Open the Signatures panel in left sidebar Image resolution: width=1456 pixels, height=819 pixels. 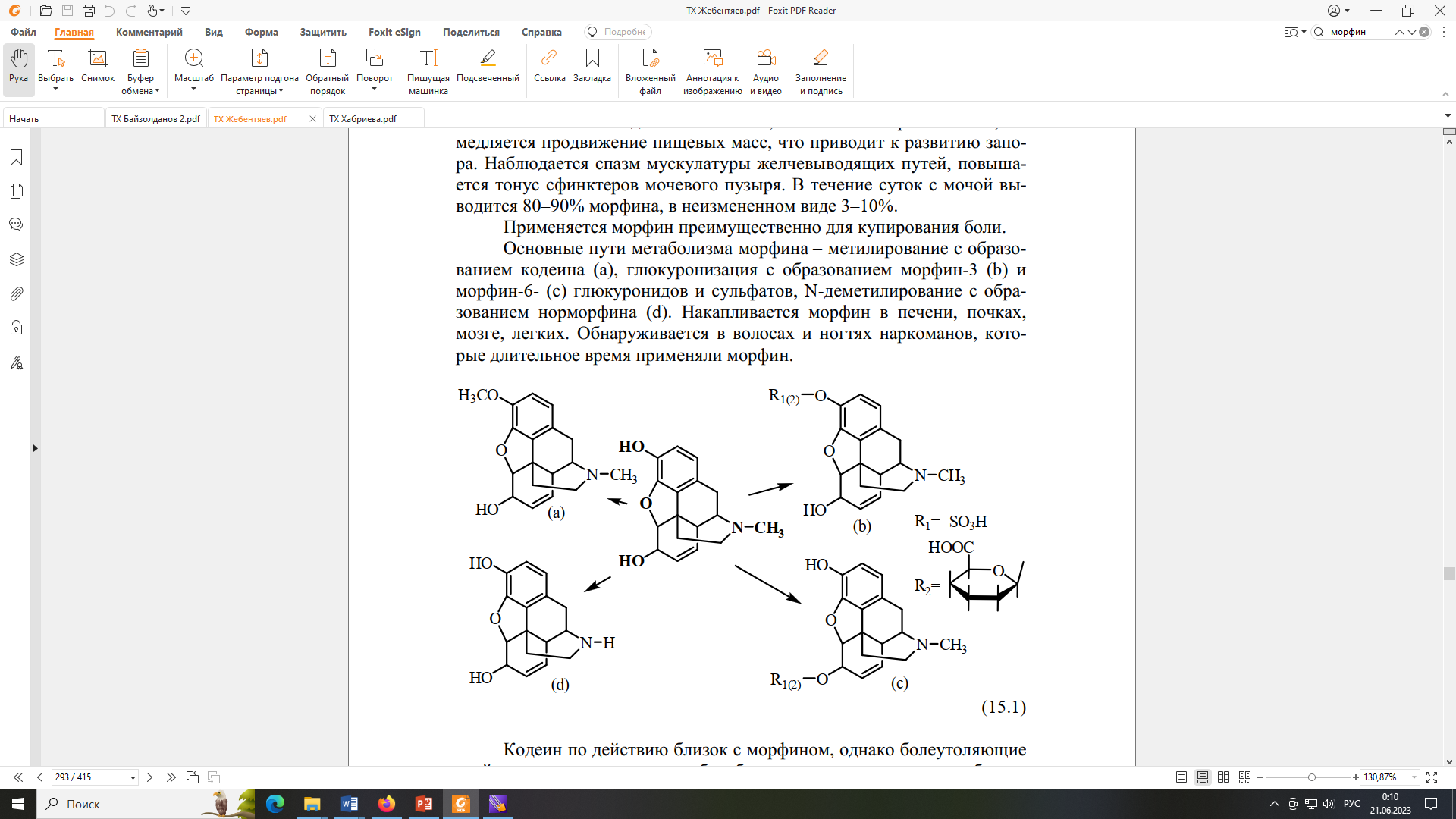coord(17,362)
